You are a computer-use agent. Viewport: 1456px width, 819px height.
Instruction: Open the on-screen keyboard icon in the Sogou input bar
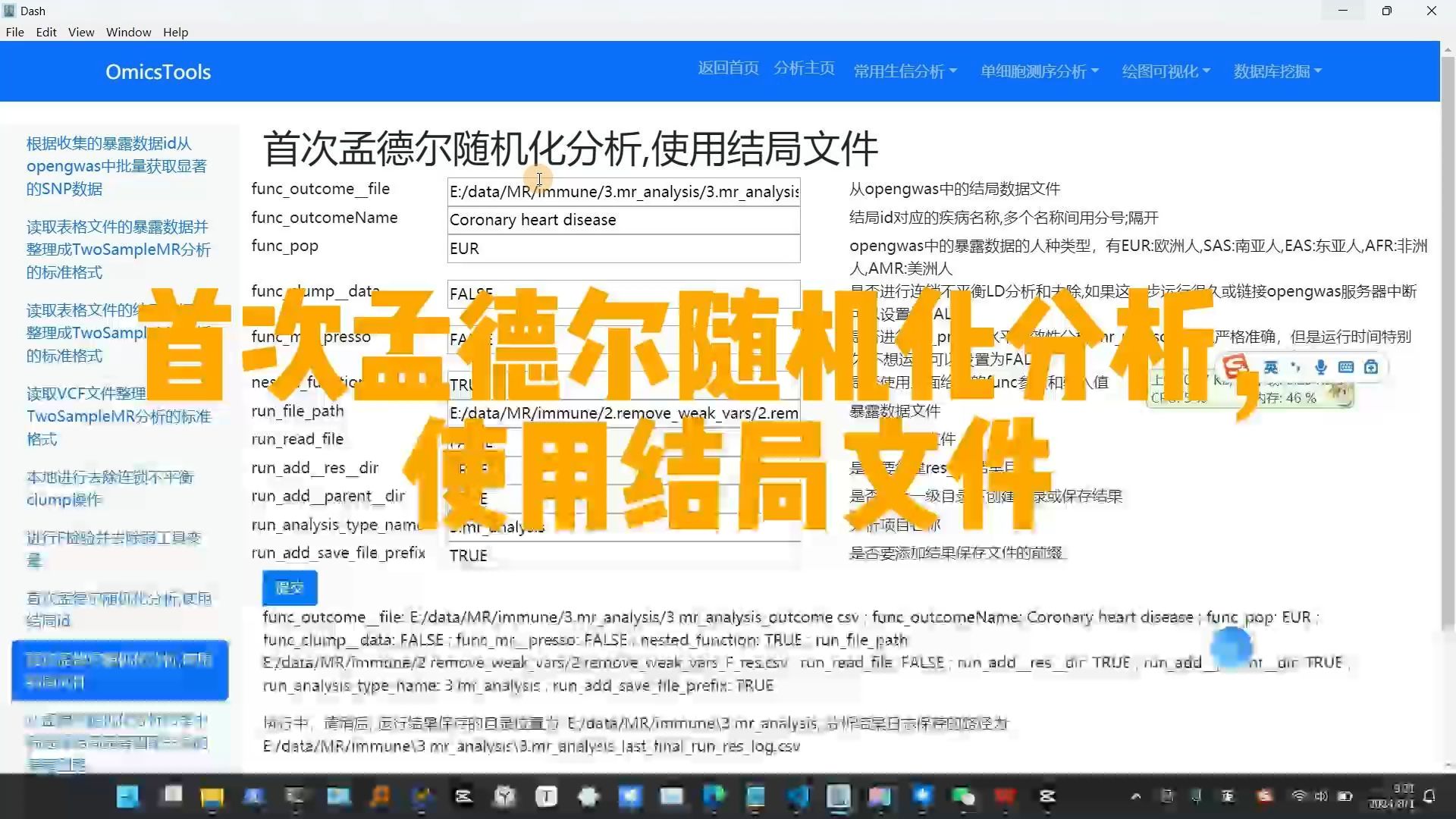click(1345, 367)
